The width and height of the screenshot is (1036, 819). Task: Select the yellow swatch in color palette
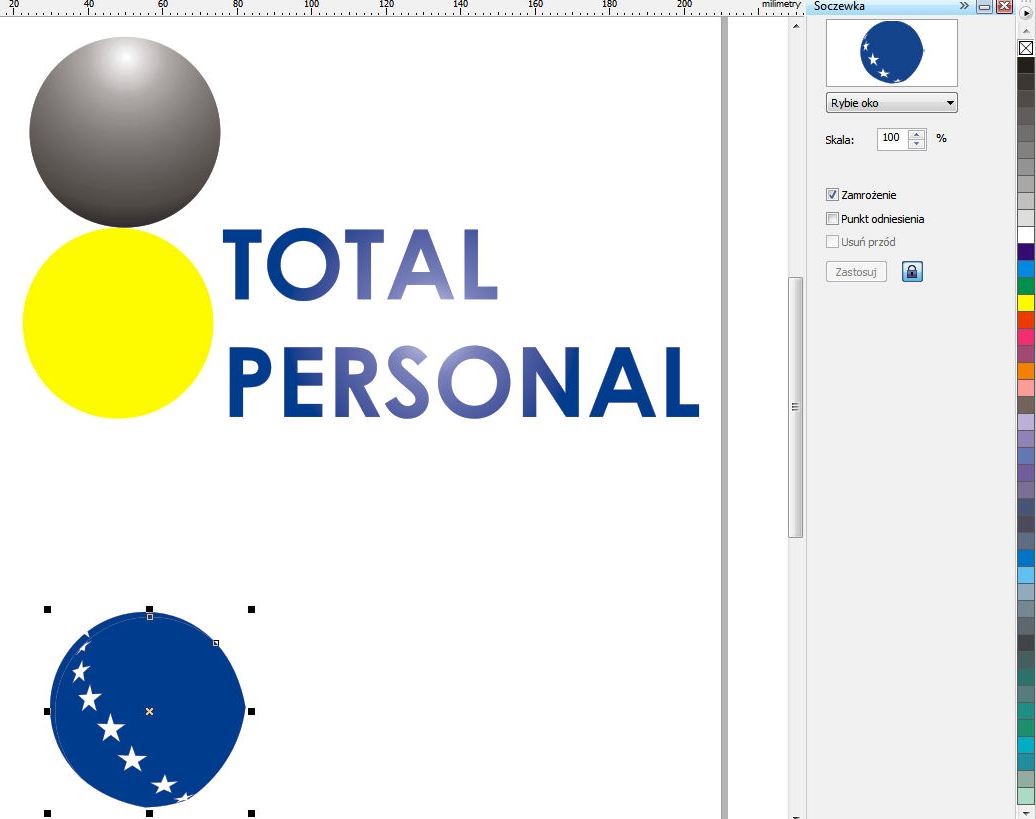click(x=1026, y=302)
